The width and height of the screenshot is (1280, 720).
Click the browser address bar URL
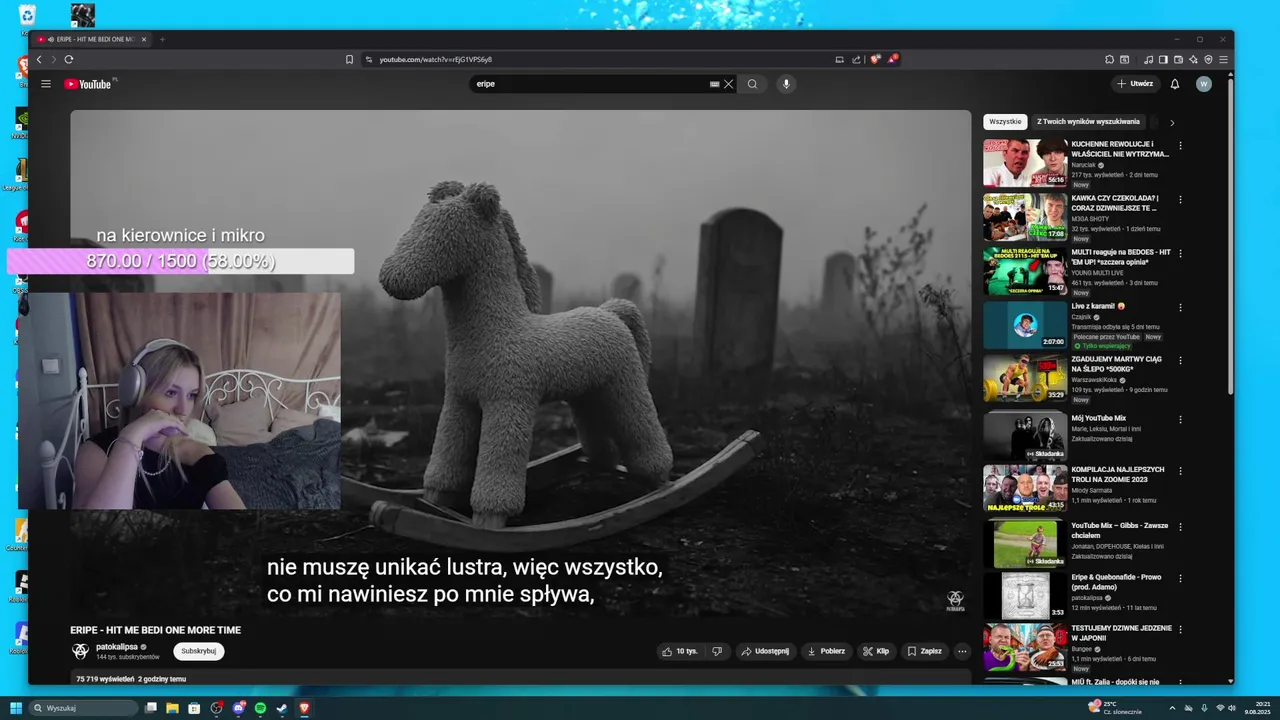pos(435,59)
